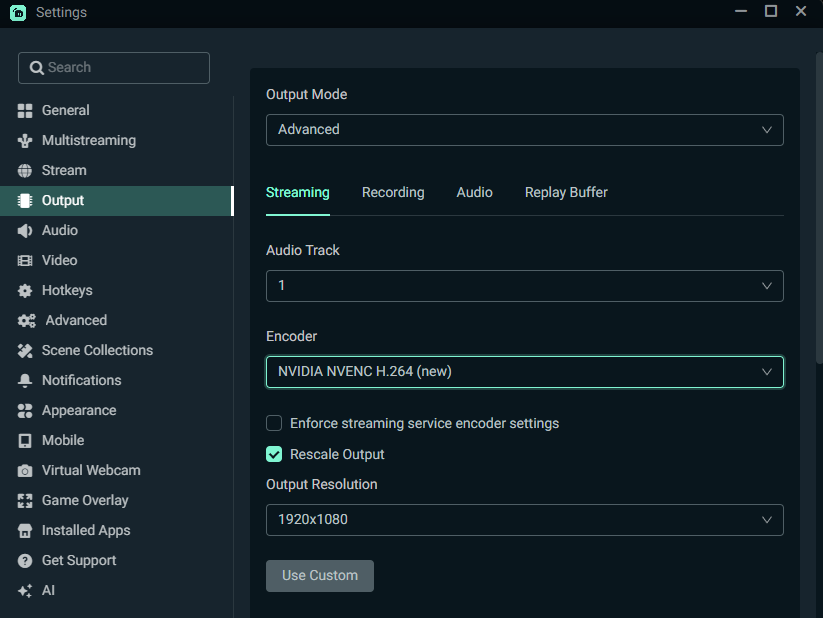
Task: Switch to the Replay Buffer tab
Action: [x=566, y=192]
